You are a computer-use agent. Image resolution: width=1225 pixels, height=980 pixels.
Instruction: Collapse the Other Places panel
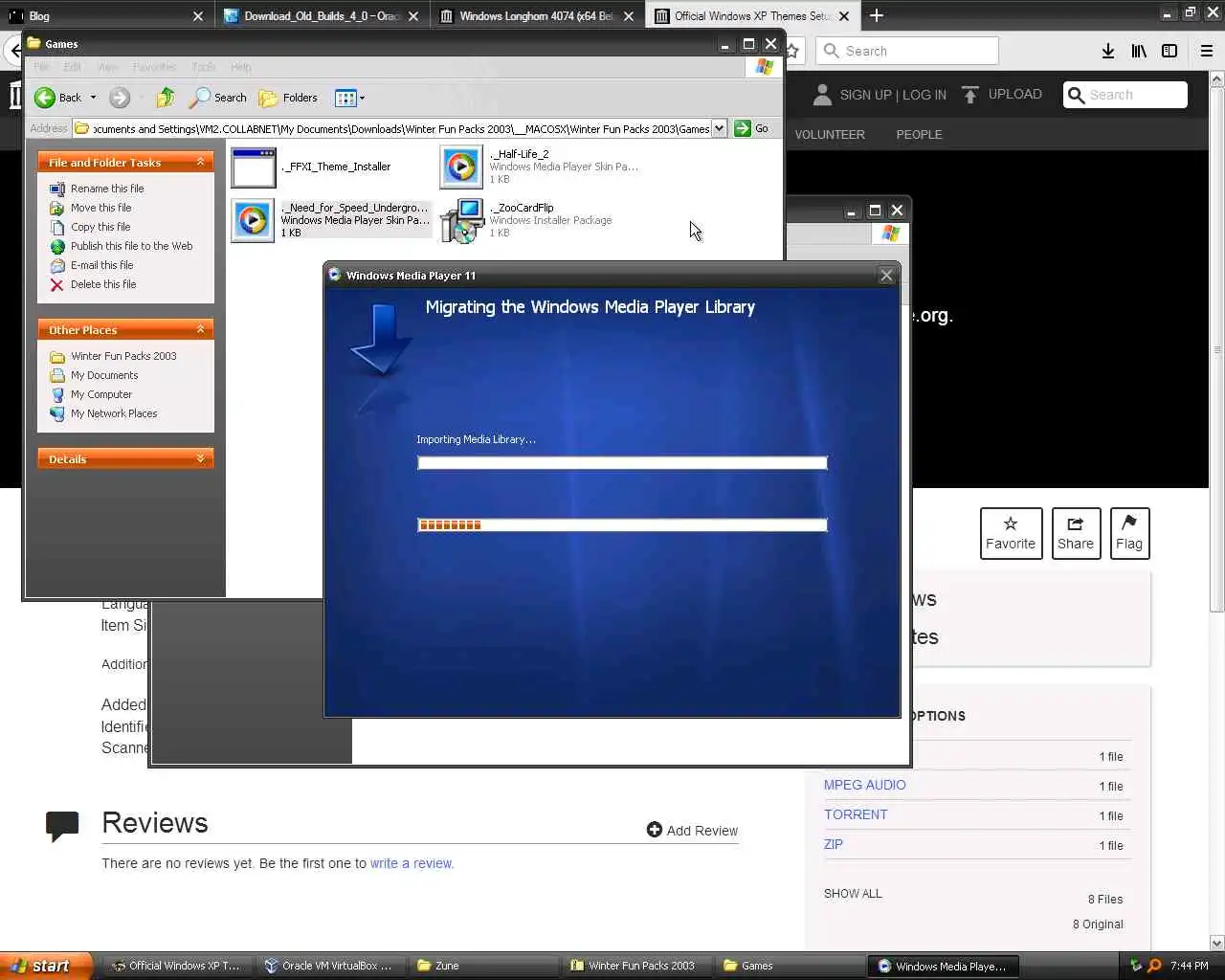[200, 329]
